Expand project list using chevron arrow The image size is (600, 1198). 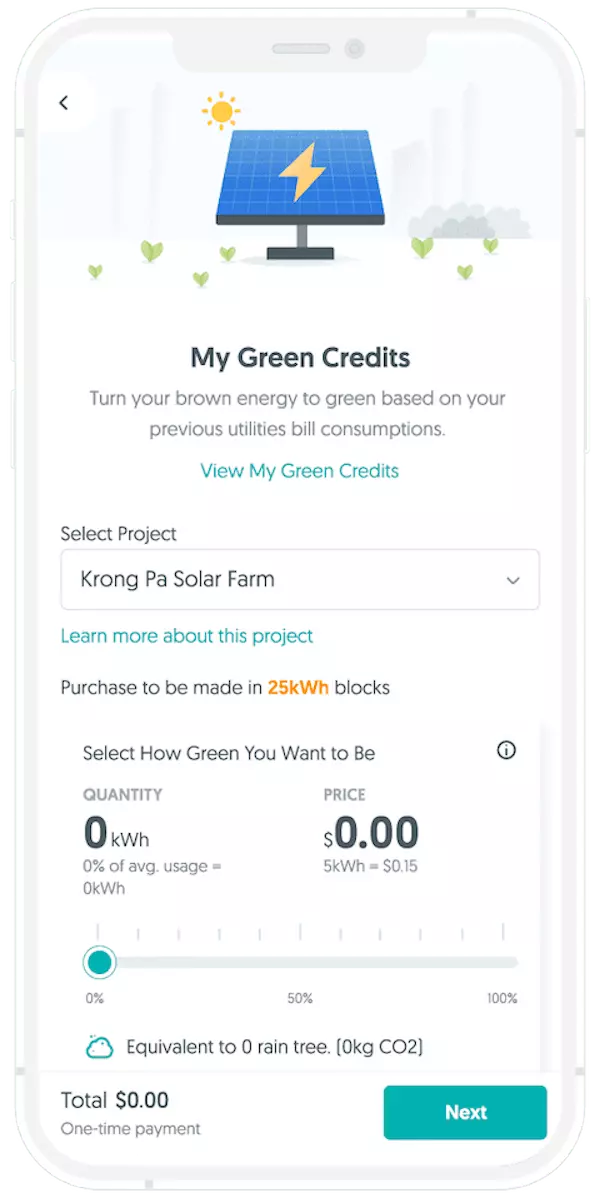click(513, 581)
